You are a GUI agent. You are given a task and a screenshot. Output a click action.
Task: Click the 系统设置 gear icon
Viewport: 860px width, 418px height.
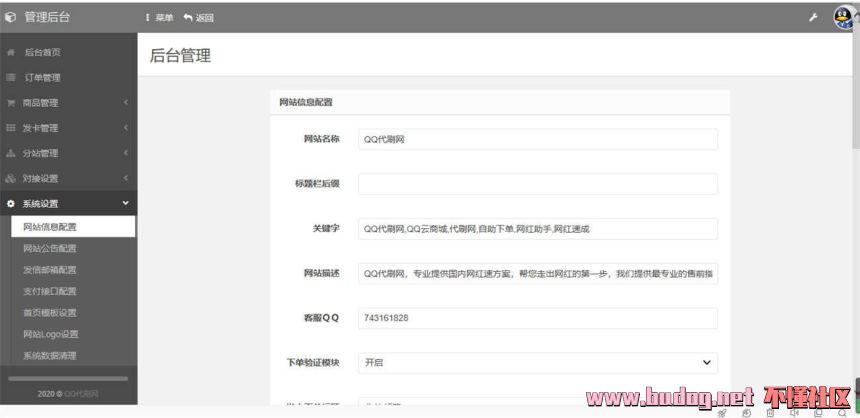click(x=10, y=204)
